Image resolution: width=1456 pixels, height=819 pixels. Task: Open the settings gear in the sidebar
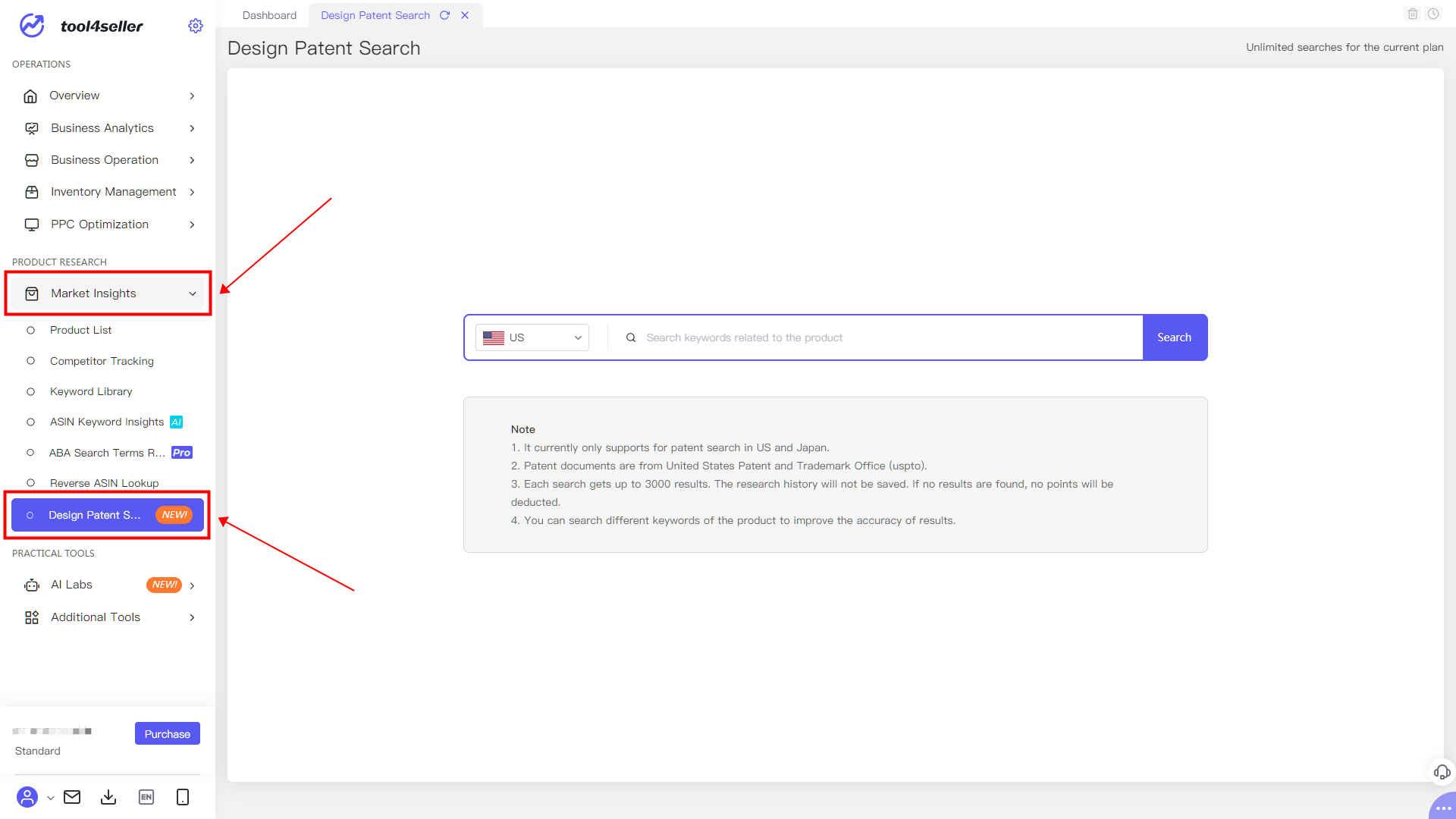(x=196, y=26)
